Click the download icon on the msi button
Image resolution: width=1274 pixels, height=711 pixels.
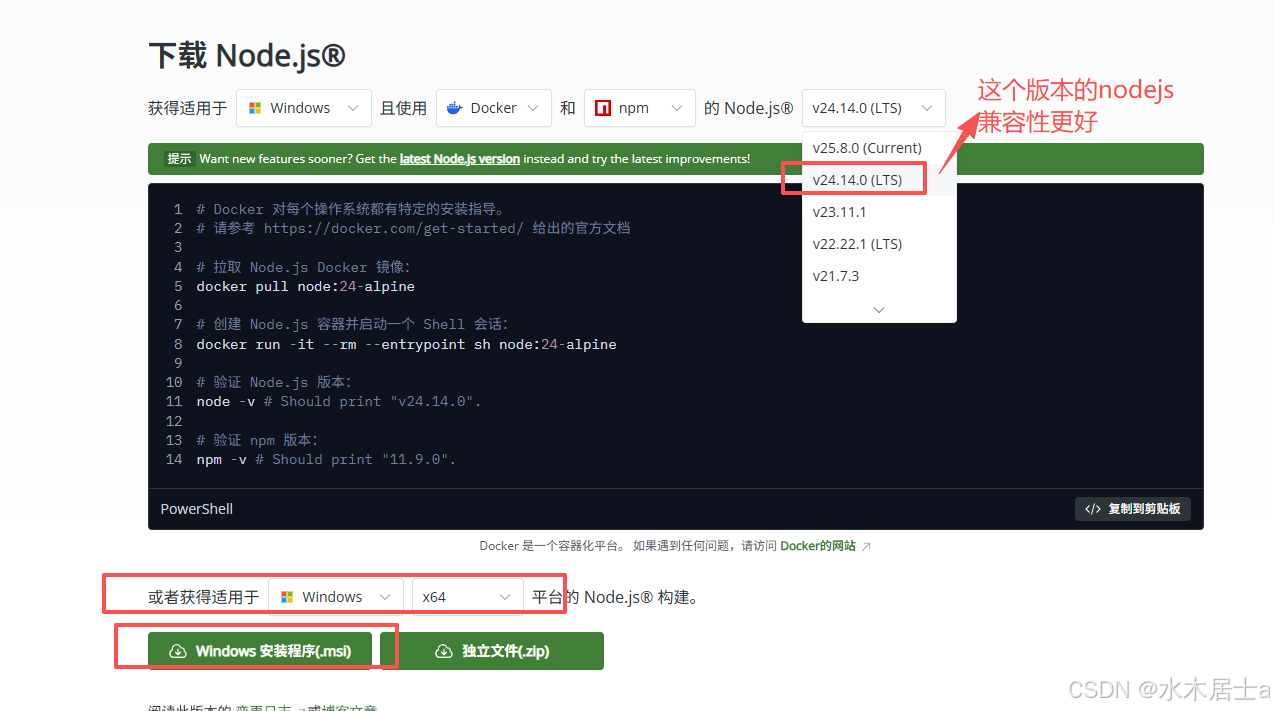coord(178,651)
